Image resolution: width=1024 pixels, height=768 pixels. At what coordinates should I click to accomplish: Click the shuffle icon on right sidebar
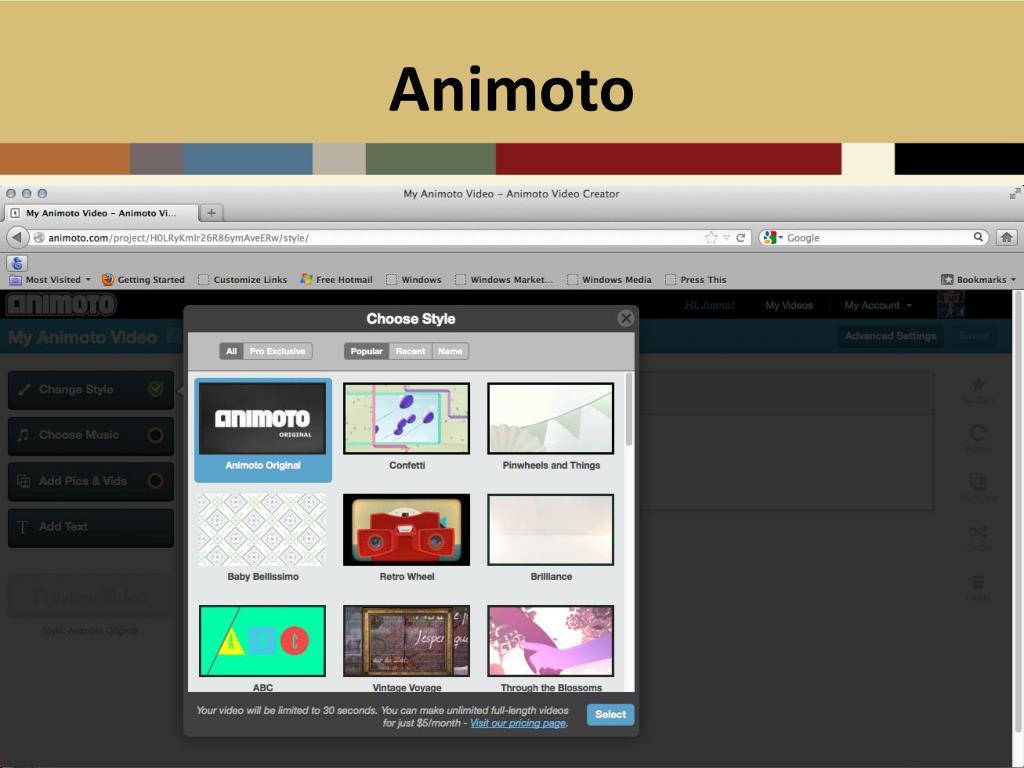coord(978,532)
